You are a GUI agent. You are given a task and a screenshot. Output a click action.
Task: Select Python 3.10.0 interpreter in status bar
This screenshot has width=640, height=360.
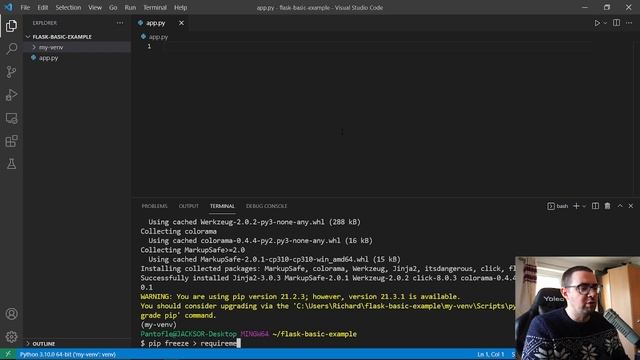point(68,354)
